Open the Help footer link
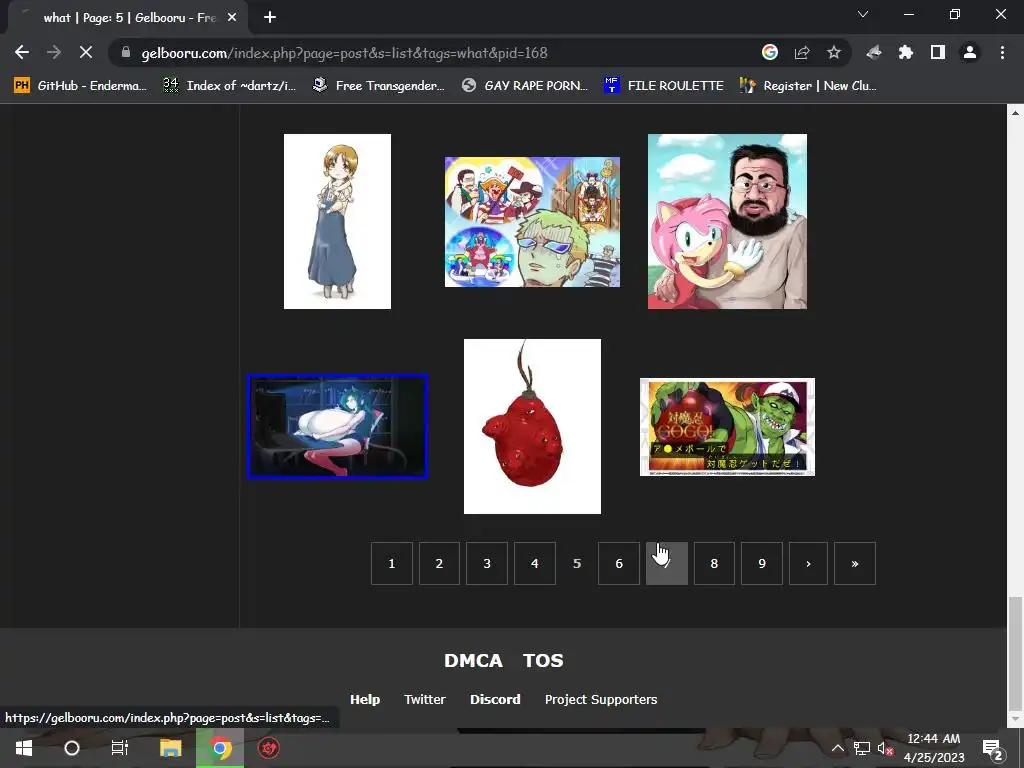 (364, 699)
